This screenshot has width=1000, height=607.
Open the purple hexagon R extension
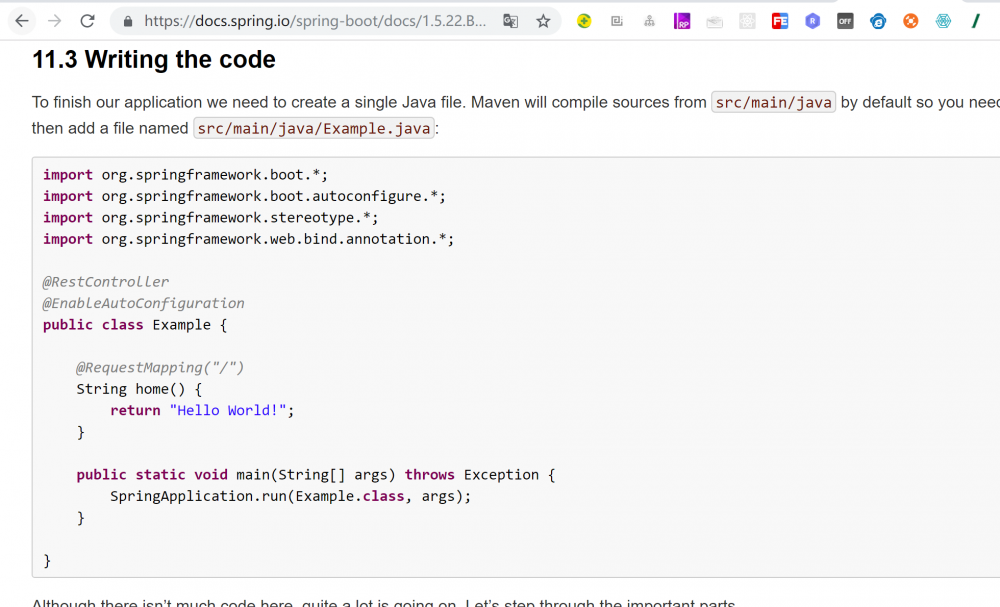813,21
